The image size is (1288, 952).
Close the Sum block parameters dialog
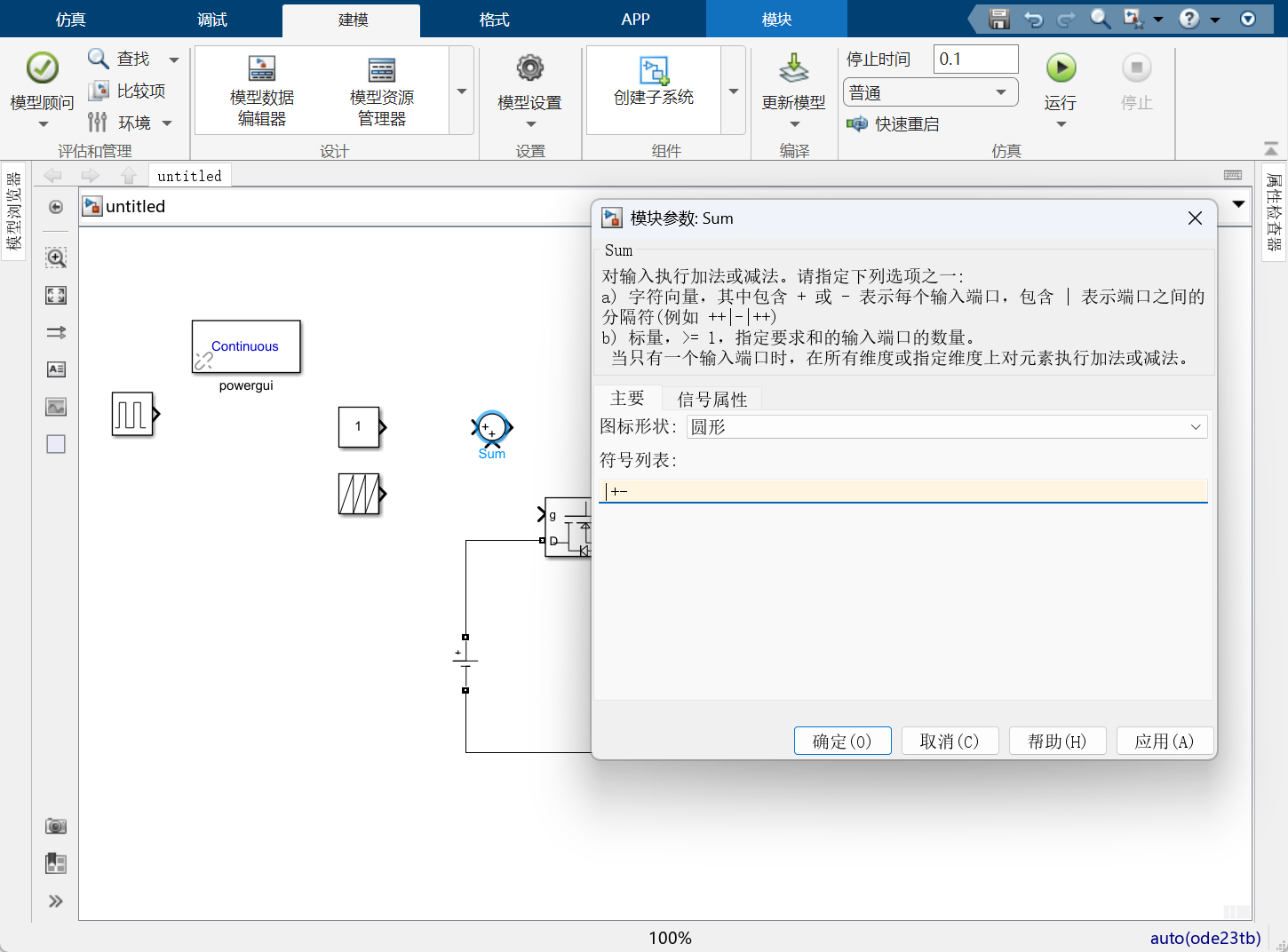pos(1195,218)
